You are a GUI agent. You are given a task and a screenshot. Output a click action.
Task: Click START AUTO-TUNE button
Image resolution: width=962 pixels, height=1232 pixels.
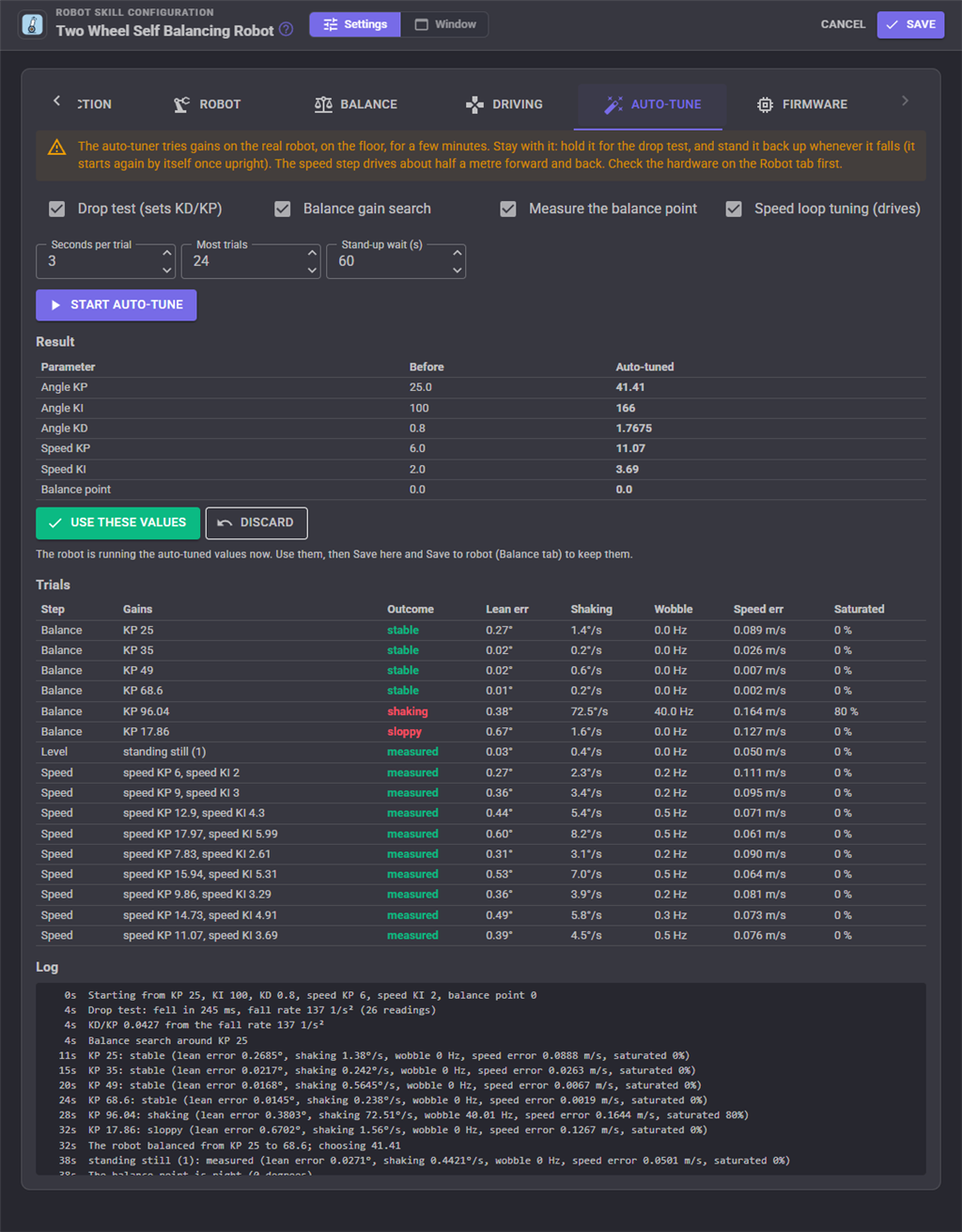point(116,304)
